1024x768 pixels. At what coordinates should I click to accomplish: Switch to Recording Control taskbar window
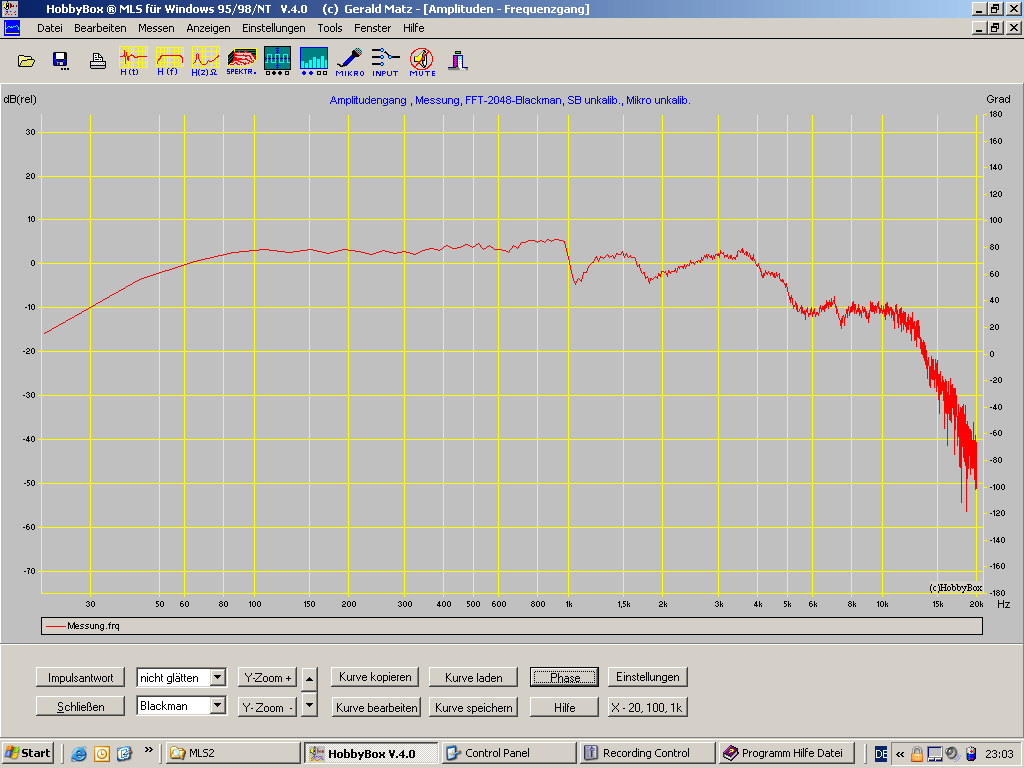[648, 753]
